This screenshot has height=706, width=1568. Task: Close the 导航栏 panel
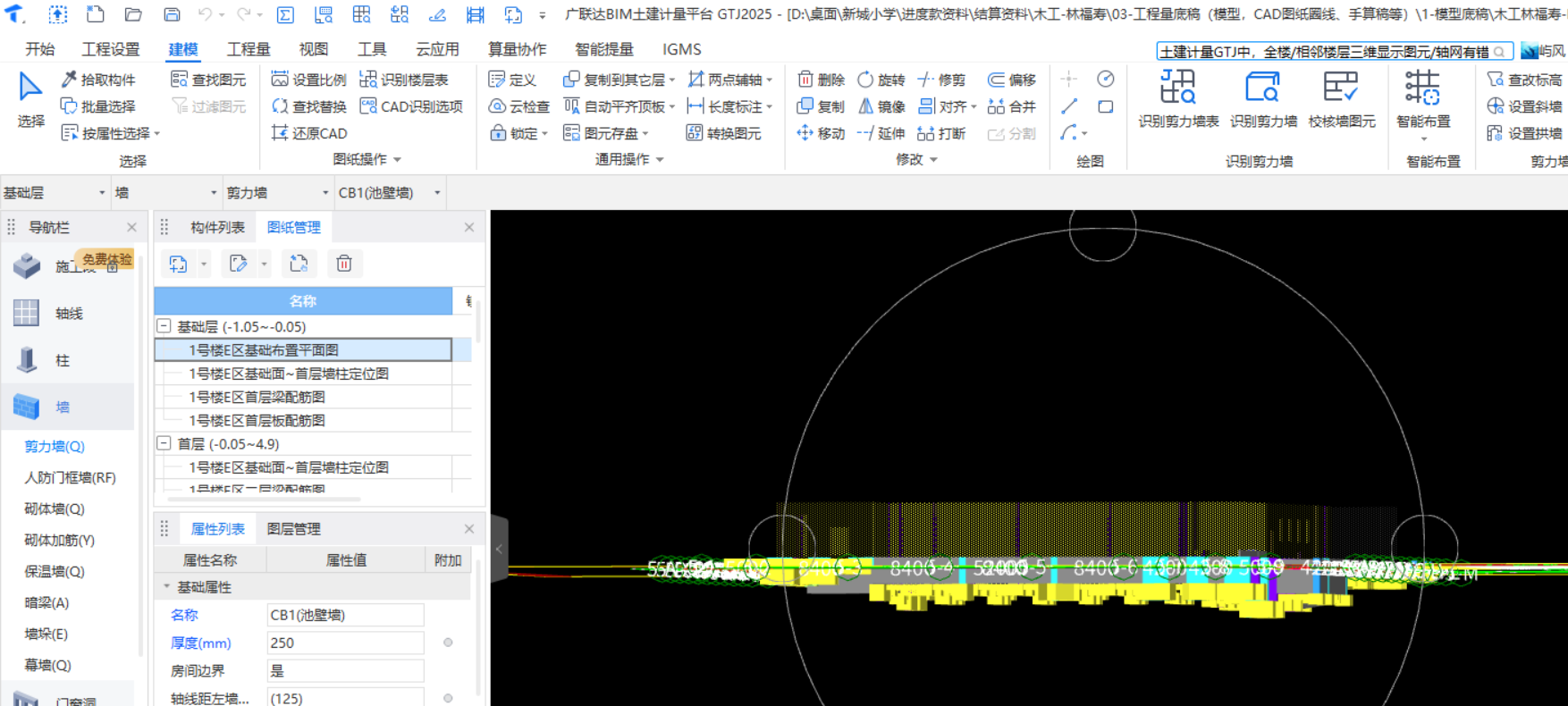(132, 227)
